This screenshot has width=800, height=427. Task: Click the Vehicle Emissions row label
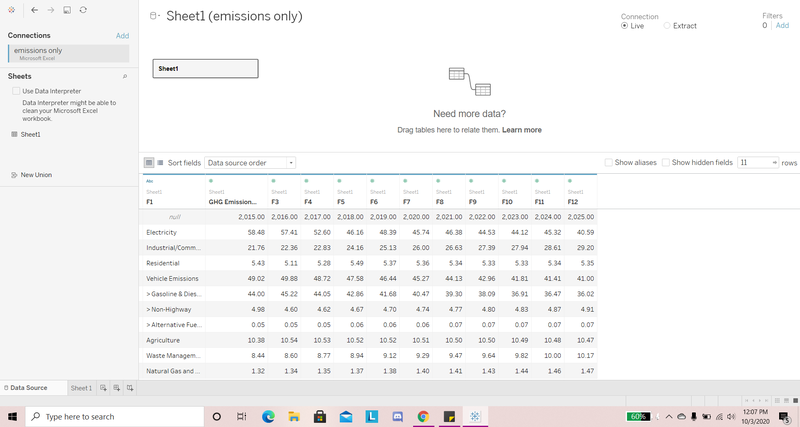pyautogui.click(x=172, y=279)
